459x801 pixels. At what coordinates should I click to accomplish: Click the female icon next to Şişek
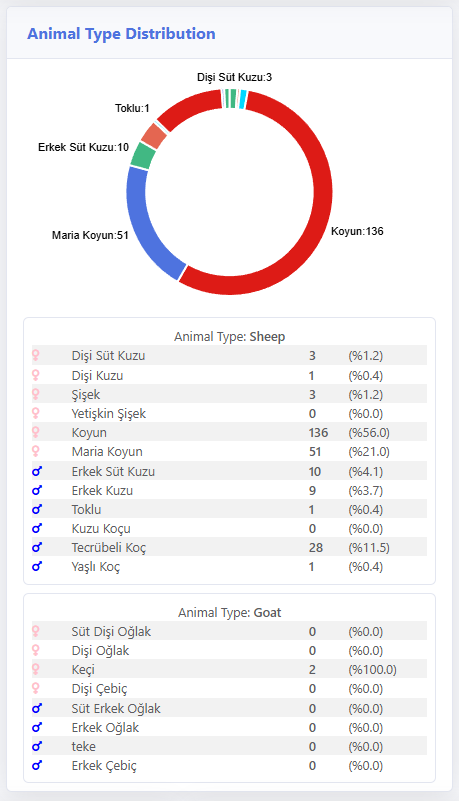36,394
